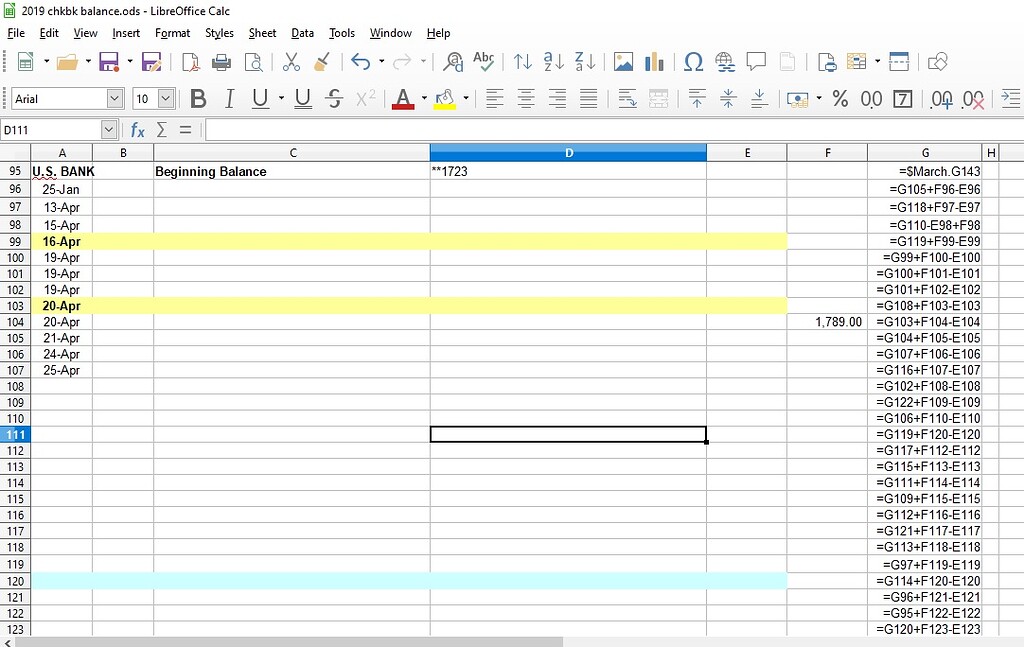Insert a hyperlink

coord(722,61)
